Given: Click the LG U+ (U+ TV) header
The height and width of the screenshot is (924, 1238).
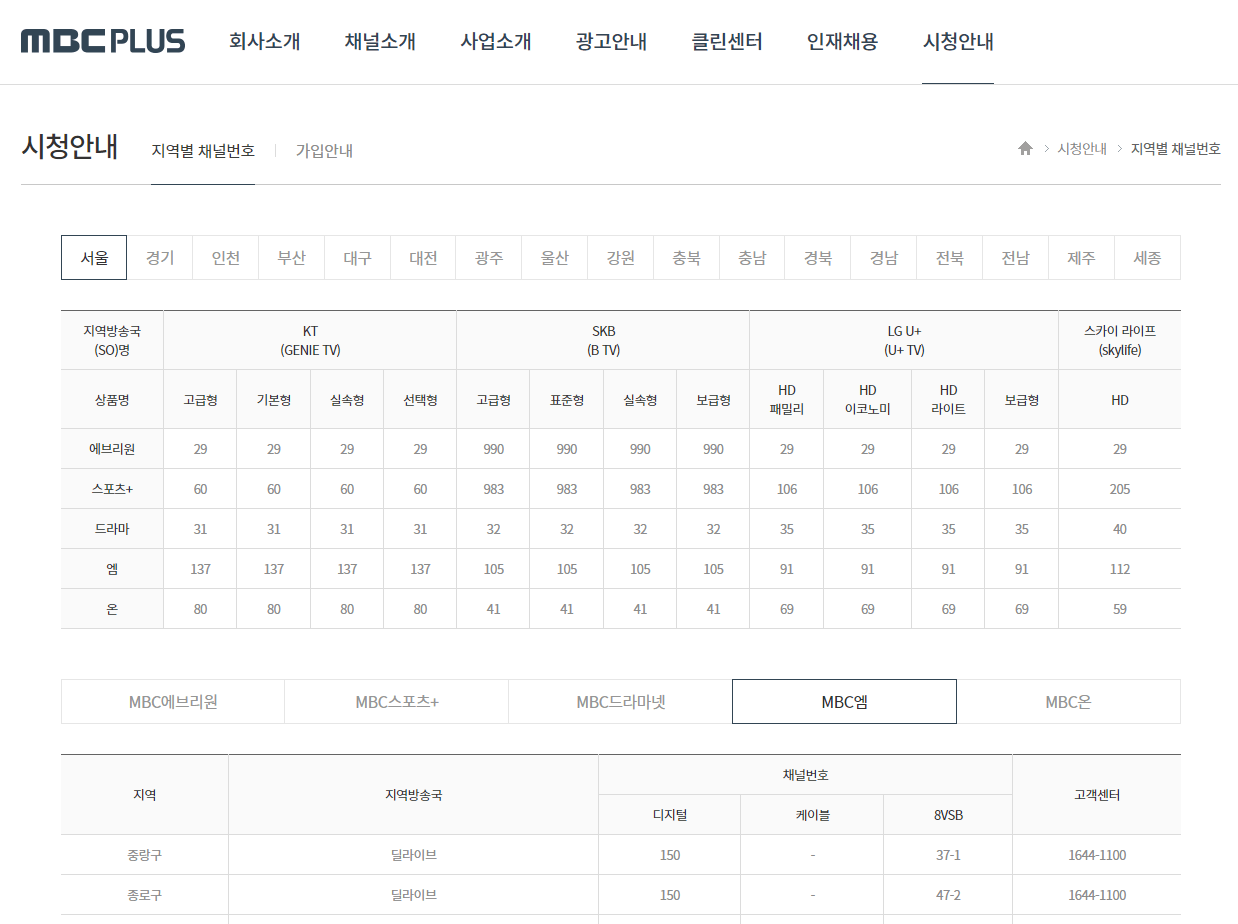Looking at the screenshot, I should 904,340.
